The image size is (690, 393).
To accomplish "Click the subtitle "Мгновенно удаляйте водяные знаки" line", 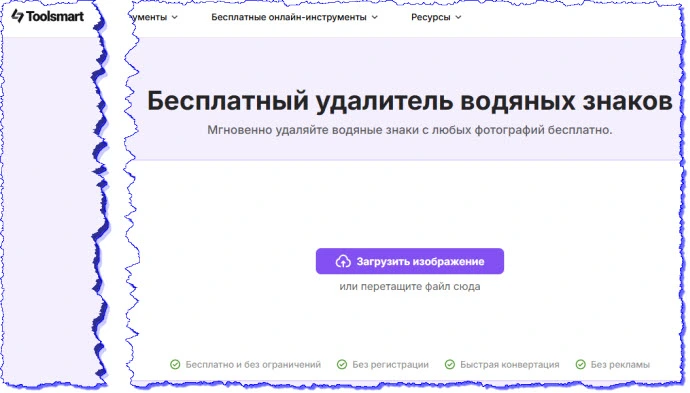I will pos(410,130).
